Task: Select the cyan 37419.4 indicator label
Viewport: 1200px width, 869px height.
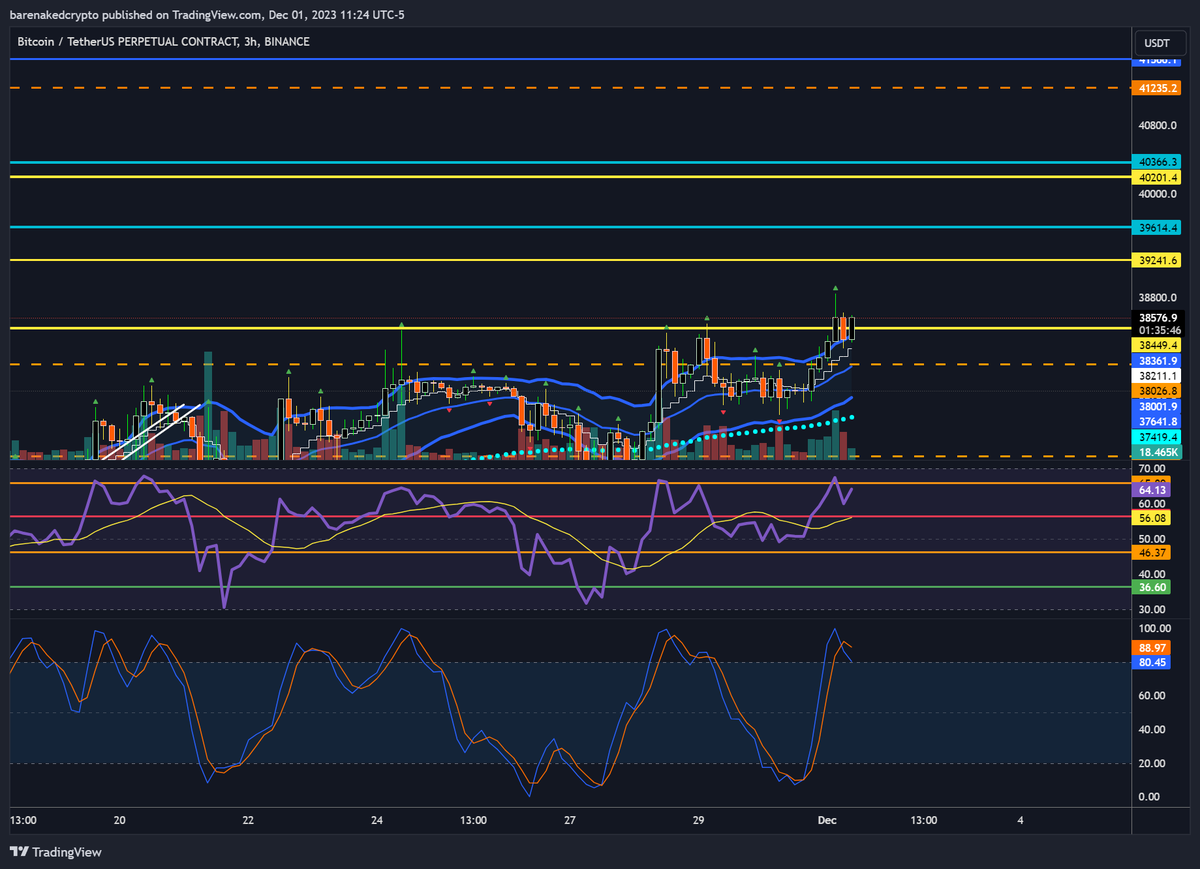Action: 1158,438
